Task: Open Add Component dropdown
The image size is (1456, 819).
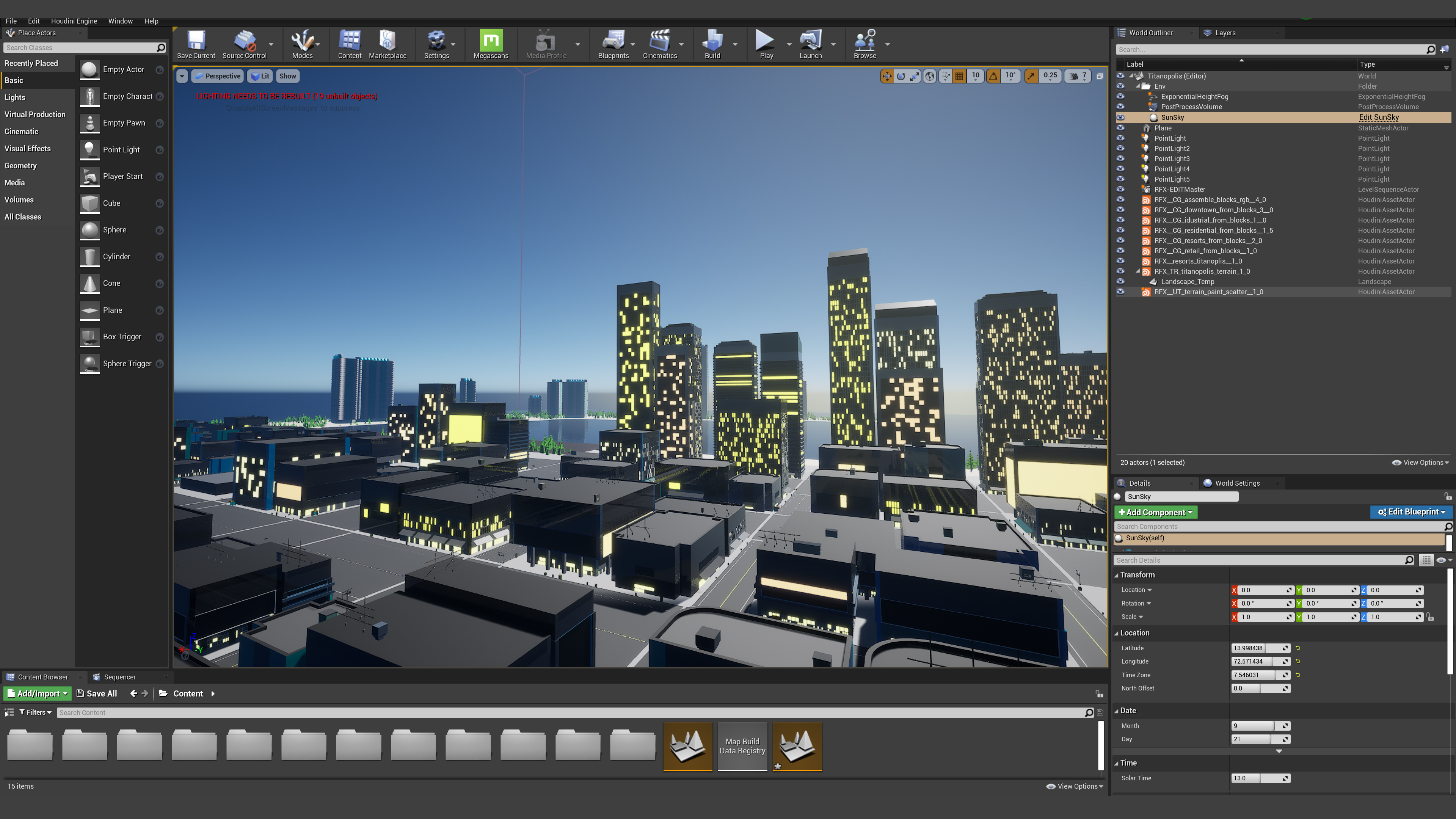Action: point(1155,512)
